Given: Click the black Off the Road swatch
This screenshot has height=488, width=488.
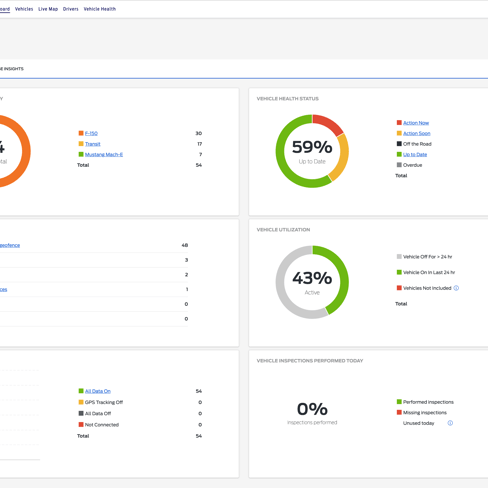Looking at the screenshot, I should [399, 144].
